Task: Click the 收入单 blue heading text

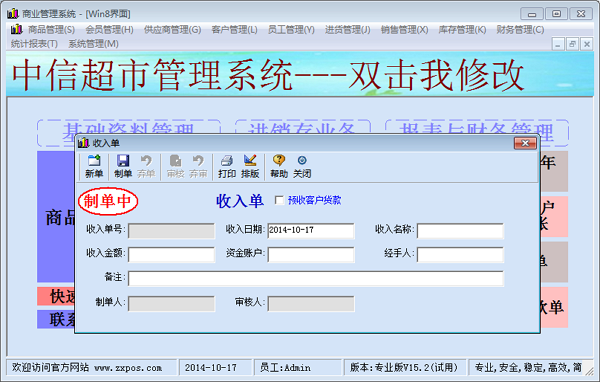Action: click(240, 201)
